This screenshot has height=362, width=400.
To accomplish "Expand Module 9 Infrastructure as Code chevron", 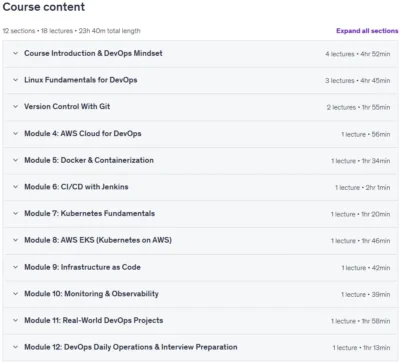I will point(15,267).
